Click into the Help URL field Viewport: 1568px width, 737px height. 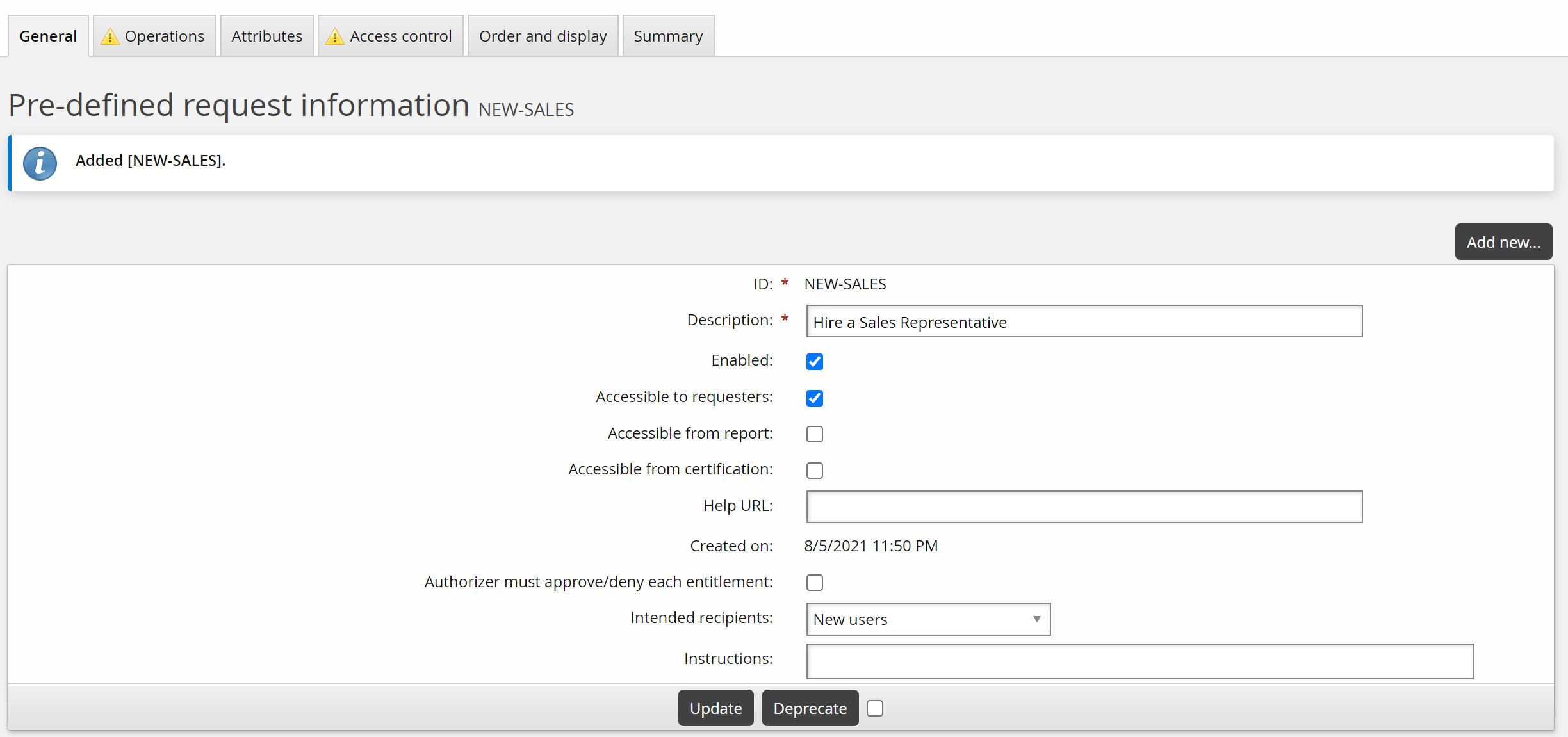click(x=1084, y=507)
